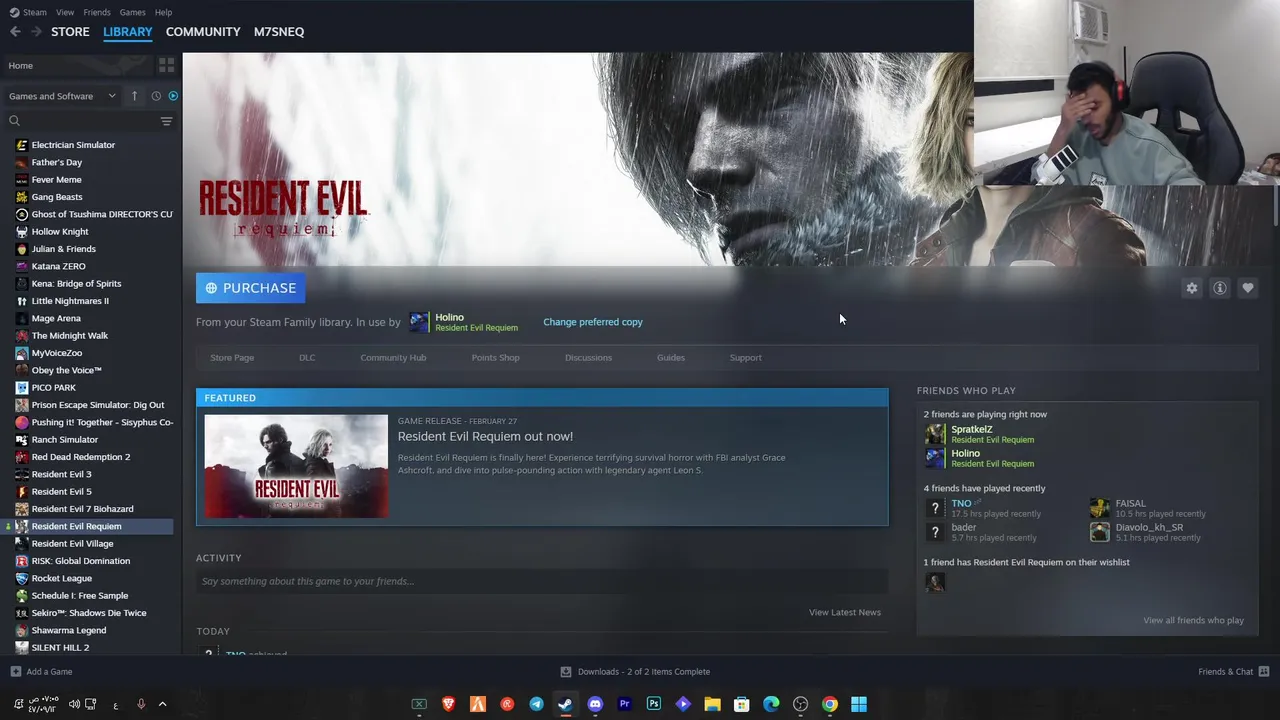Open the Downloads status icon
The image size is (1280, 720).
click(566, 672)
